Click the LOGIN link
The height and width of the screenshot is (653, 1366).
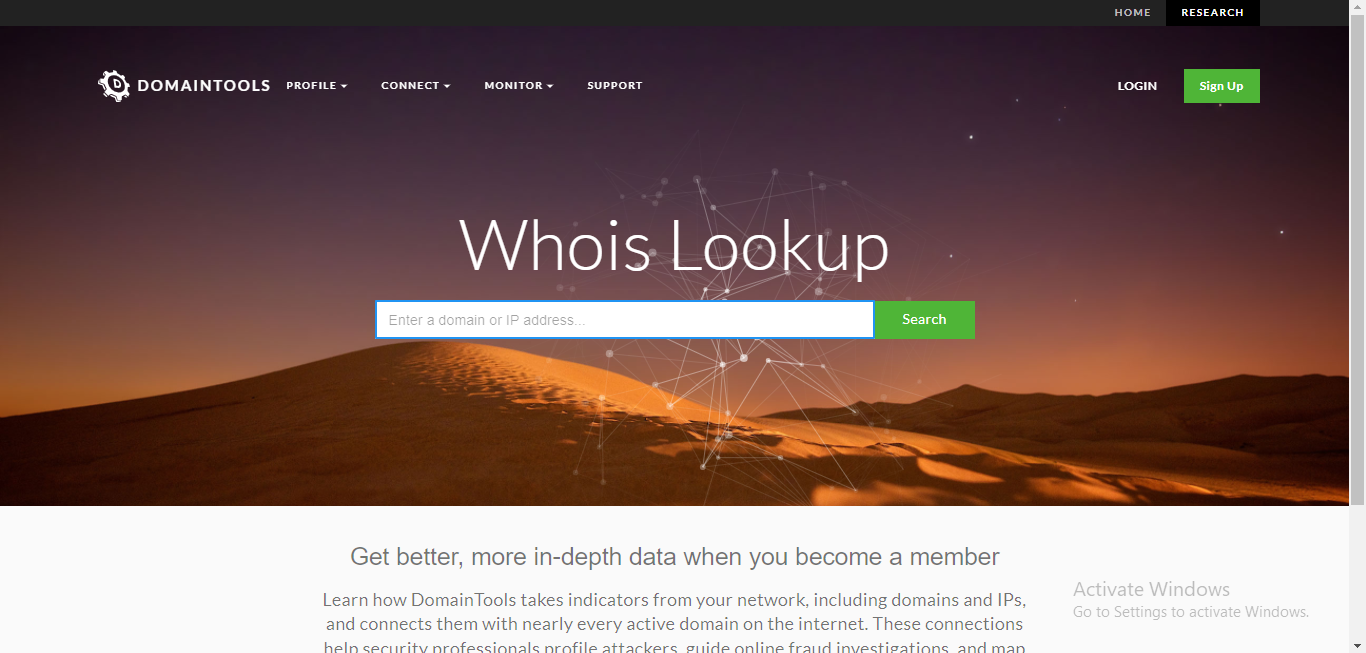point(1137,86)
